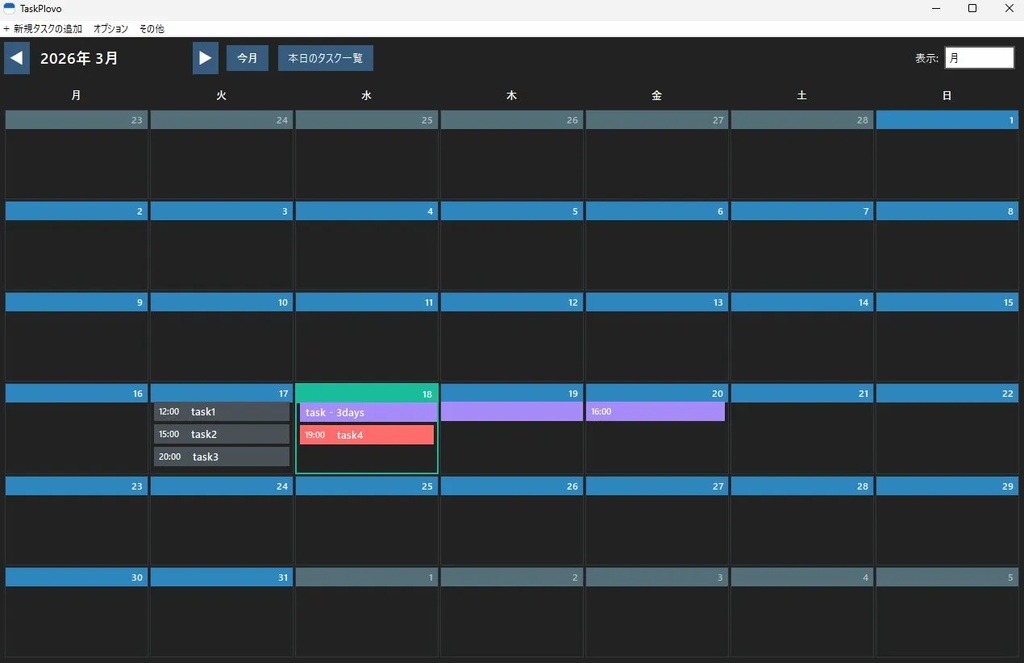The width and height of the screenshot is (1024, 663).
Task: Click the 16:00 event on March 20
Action: [656, 411]
